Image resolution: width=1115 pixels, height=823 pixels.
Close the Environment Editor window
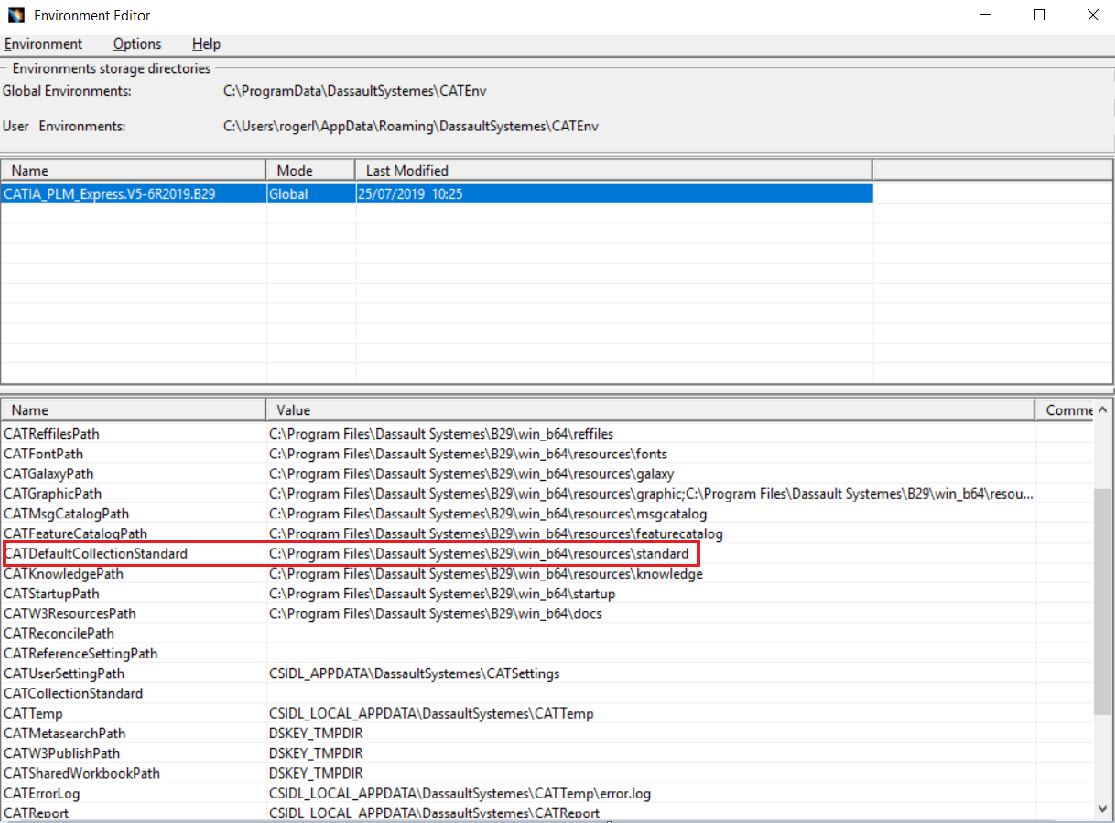[x=1093, y=14]
